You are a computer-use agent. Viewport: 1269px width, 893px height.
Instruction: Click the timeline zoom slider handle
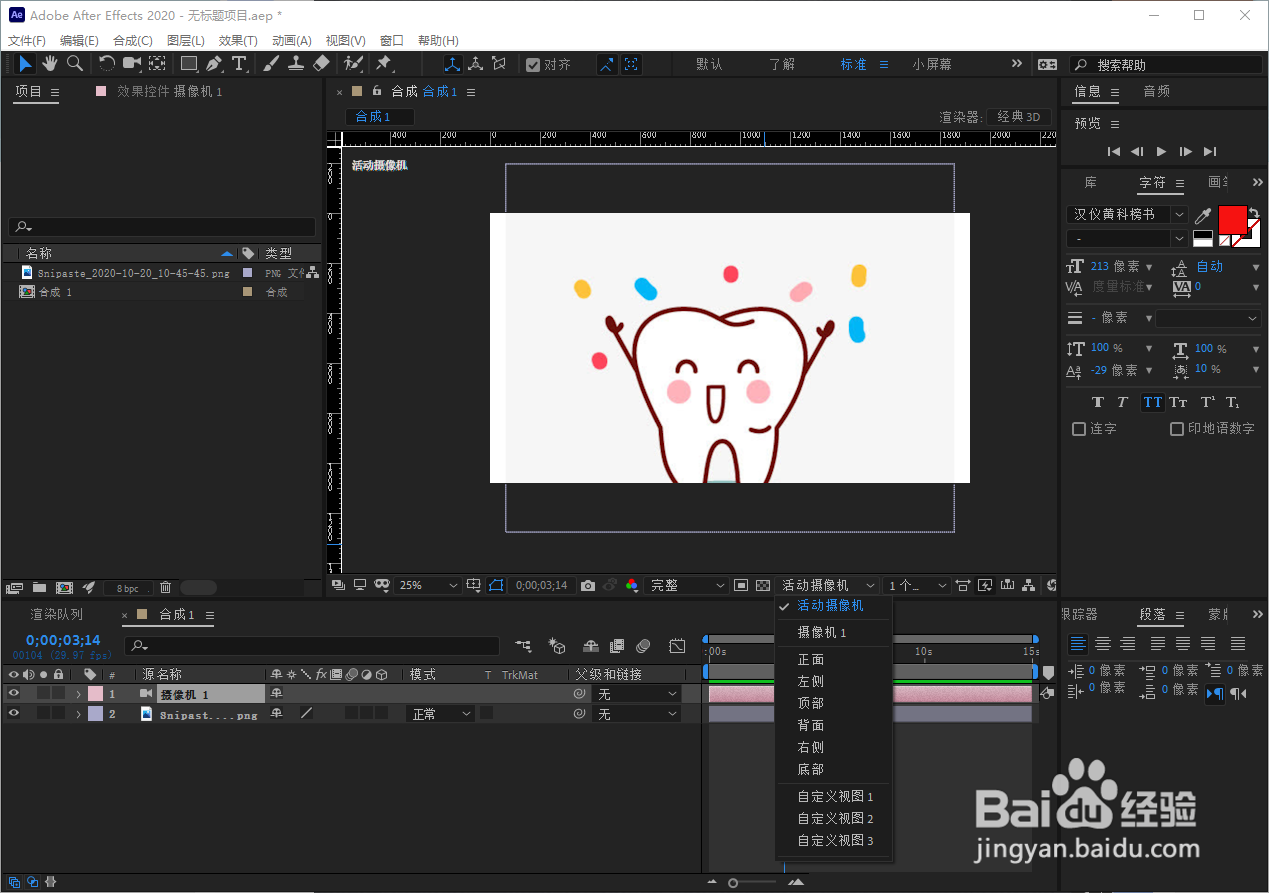(x=733, y=883)
